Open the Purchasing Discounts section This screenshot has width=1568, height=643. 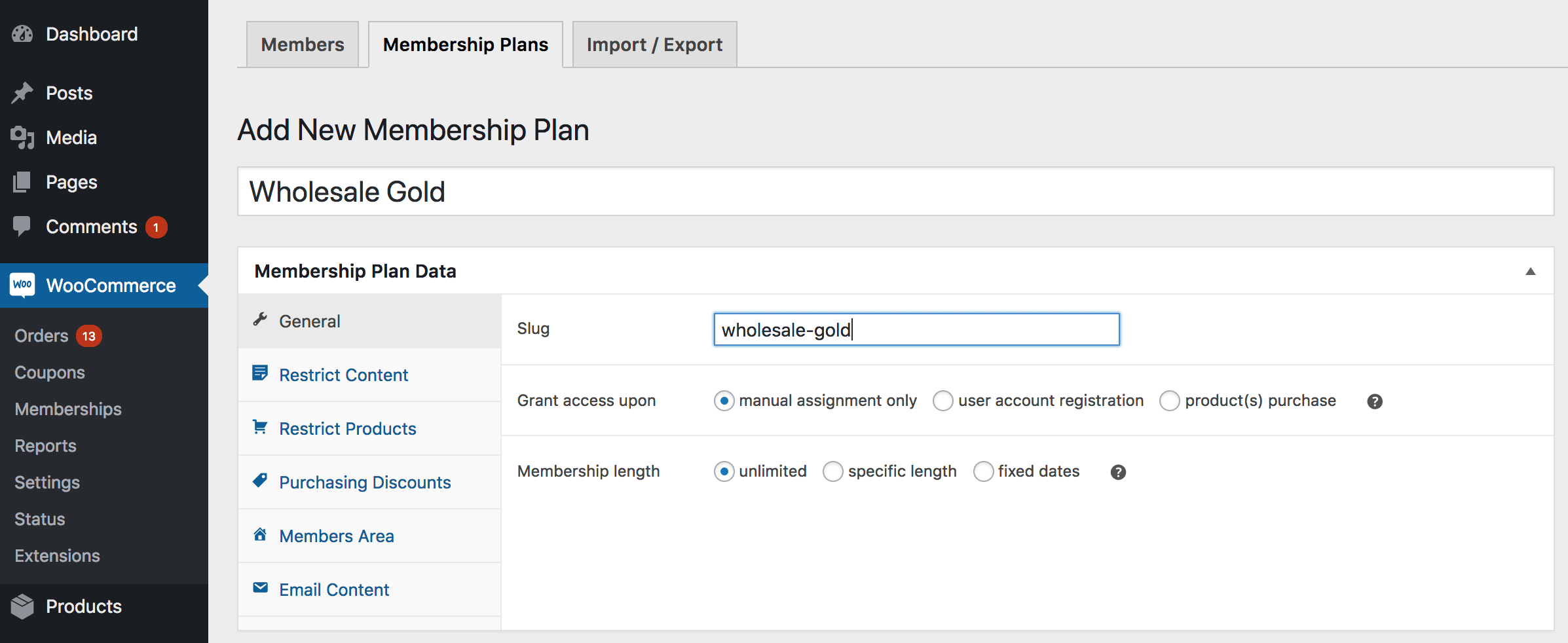click(365, 483)
